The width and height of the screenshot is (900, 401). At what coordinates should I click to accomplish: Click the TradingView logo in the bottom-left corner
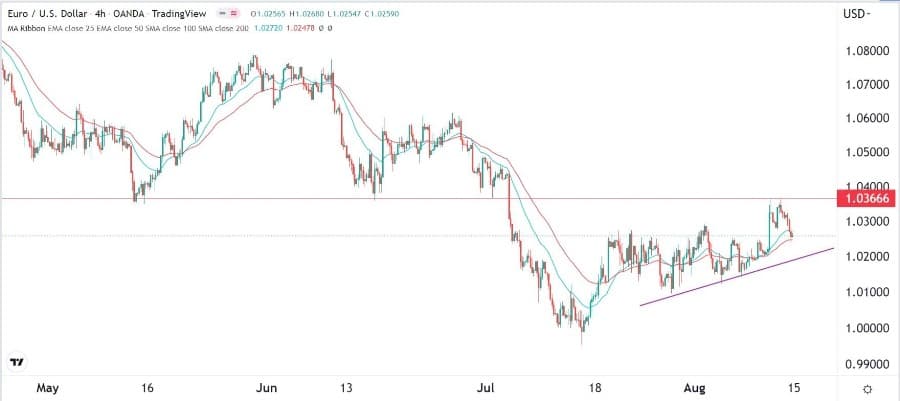pyautogui.click(x=17, y=361)
